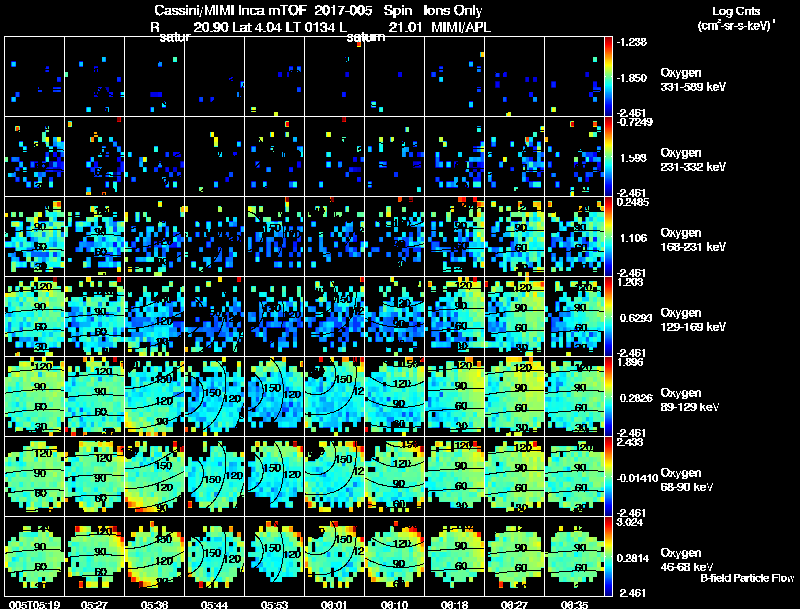The width and height of the screenshot is (800, 609).
Task: Select the 05:44 time label on the axis
Action: (214, 604)
